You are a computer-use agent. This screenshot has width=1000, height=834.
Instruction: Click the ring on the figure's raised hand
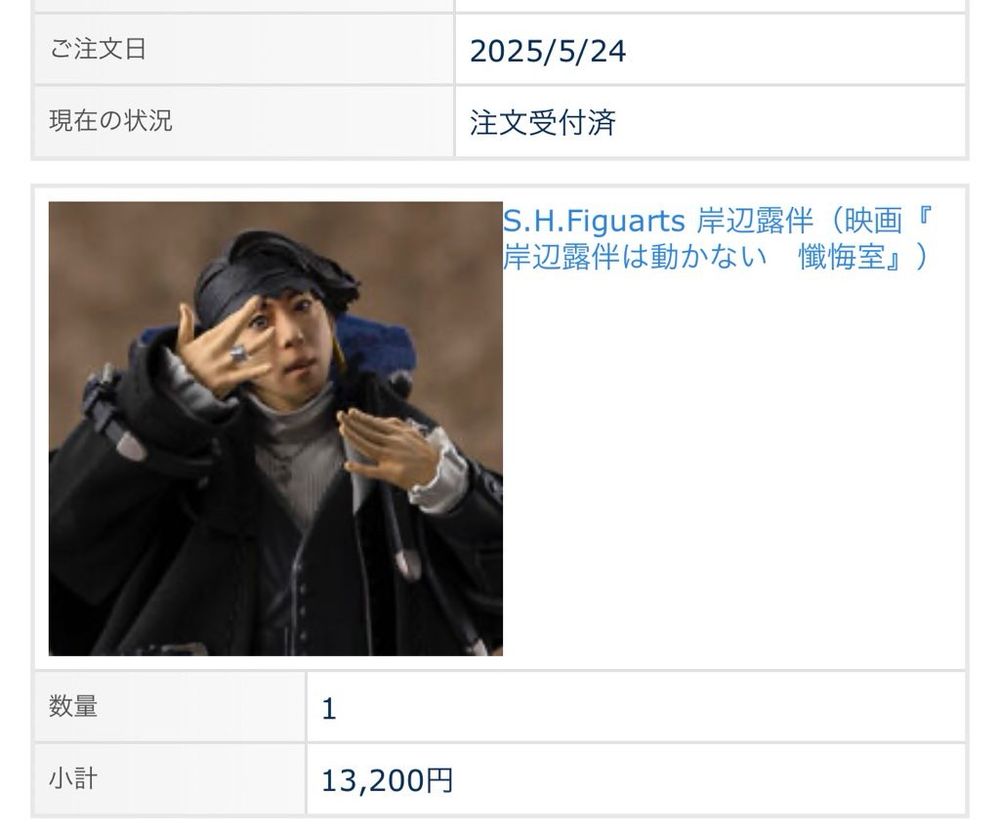coord(238,354)
